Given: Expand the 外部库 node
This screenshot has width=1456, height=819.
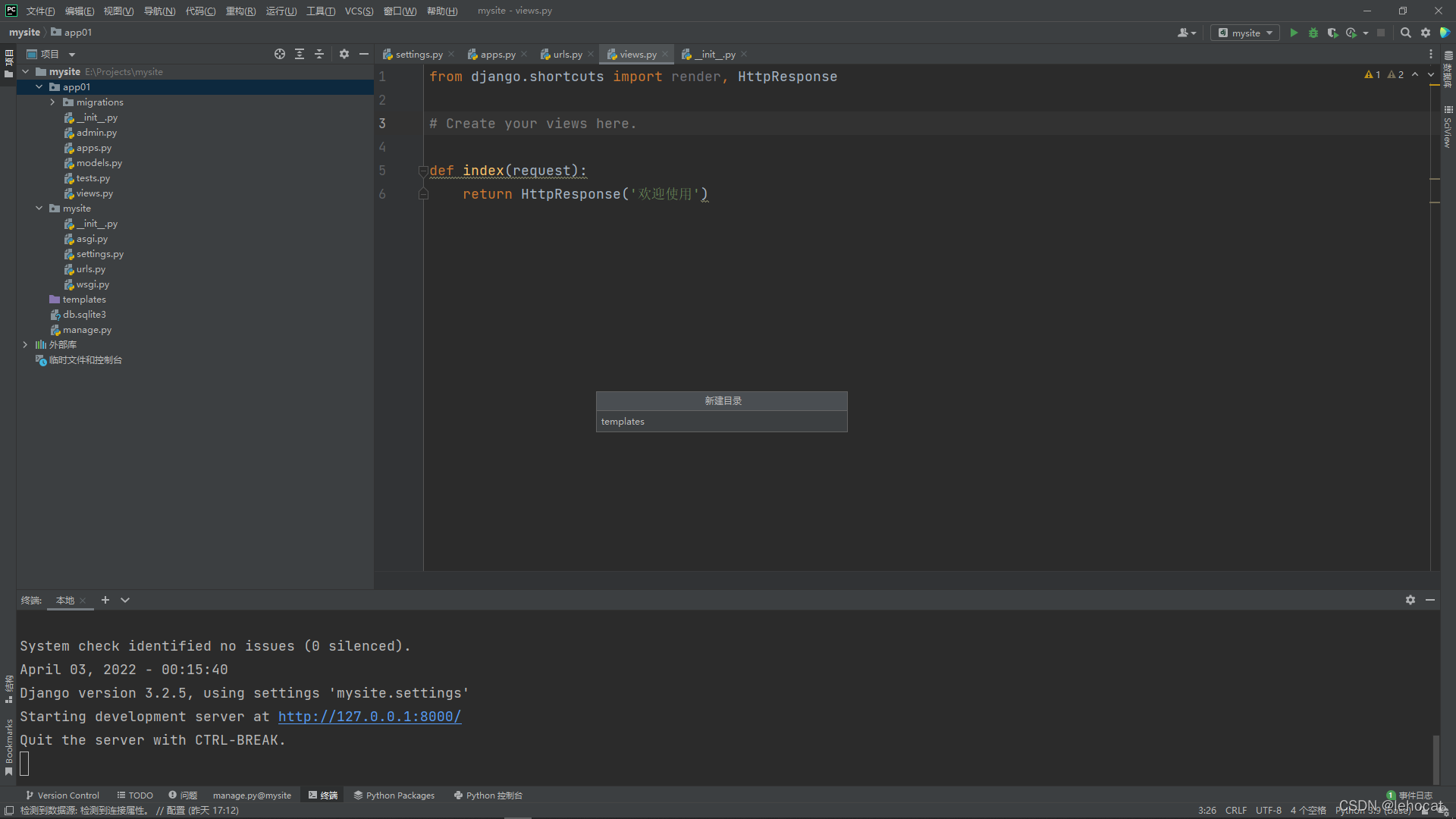Looking at the screenshot, I should click(25, 345).
